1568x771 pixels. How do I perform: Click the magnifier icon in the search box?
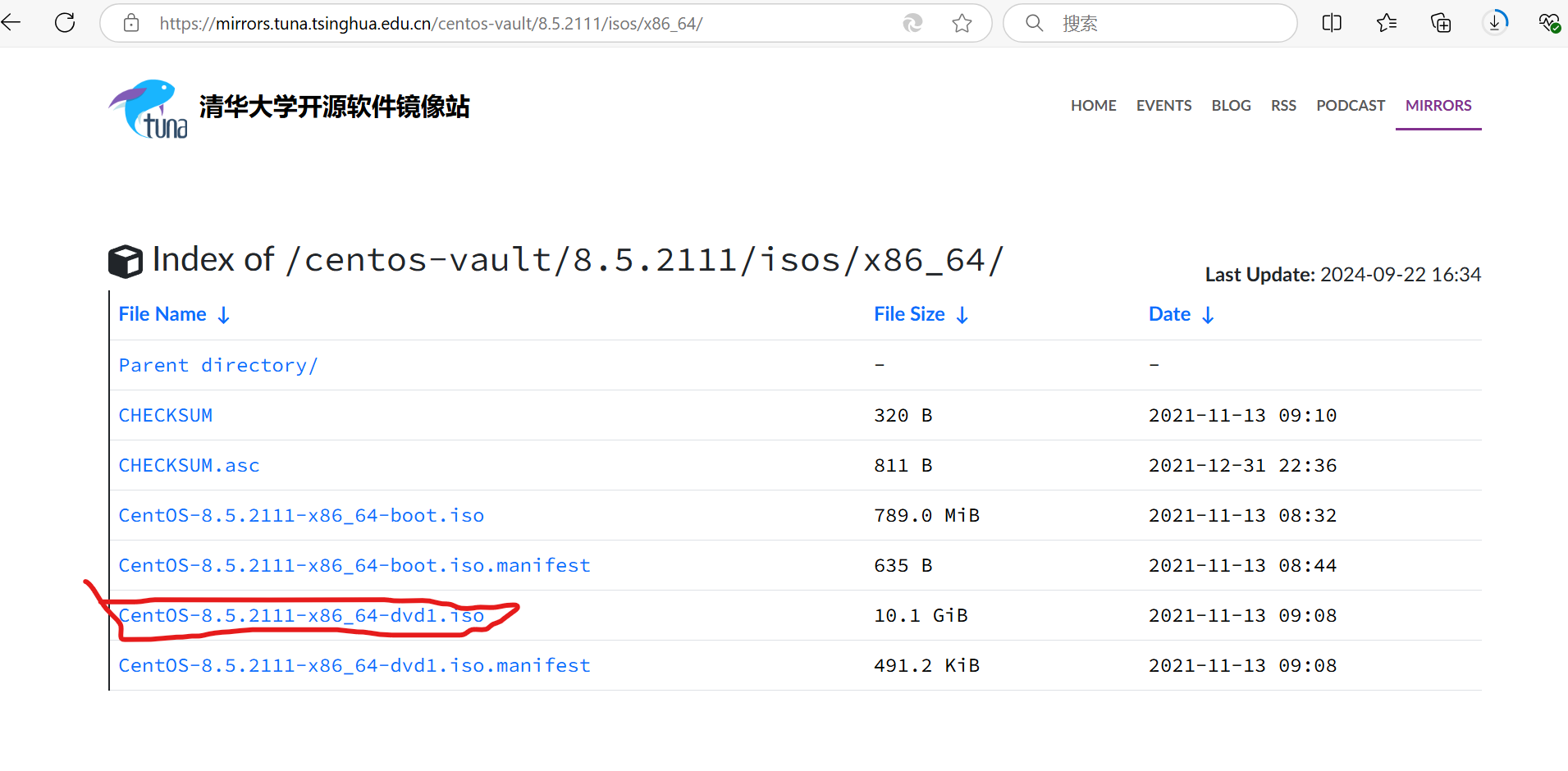pos(1035,23)
